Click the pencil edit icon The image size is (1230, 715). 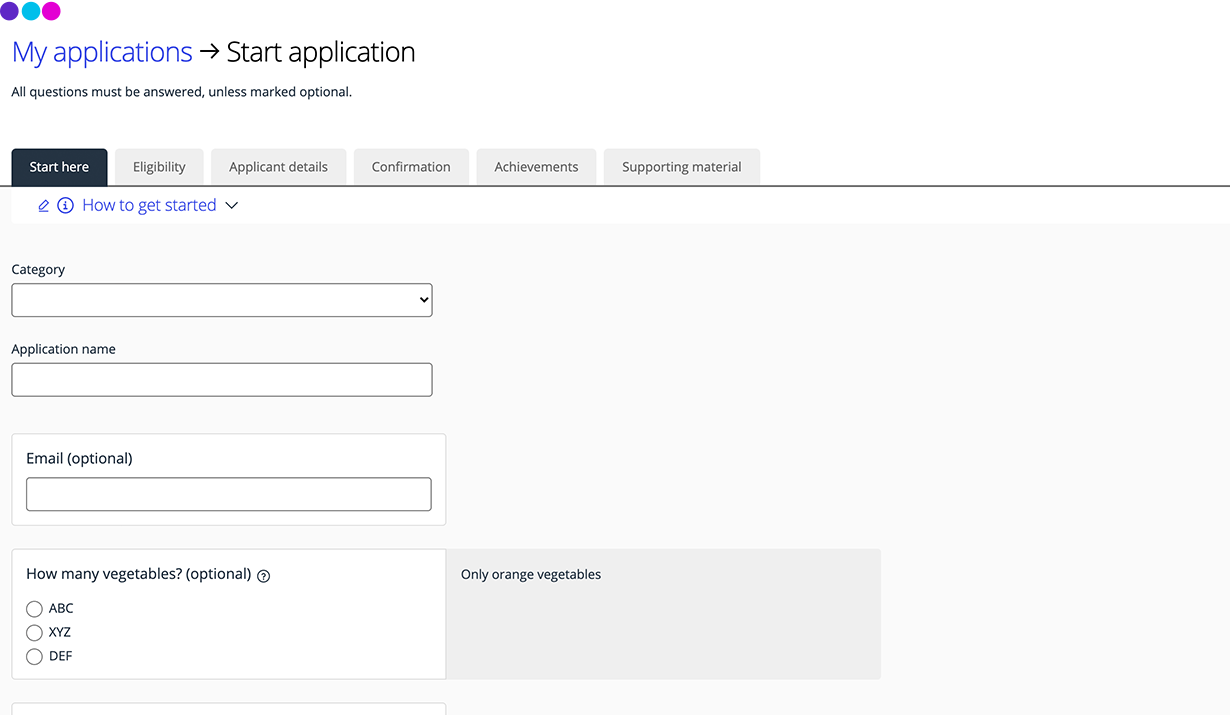coord(43,206)
